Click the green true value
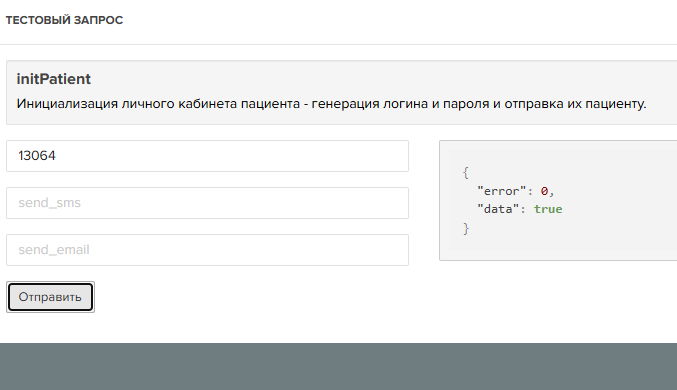 548,209
